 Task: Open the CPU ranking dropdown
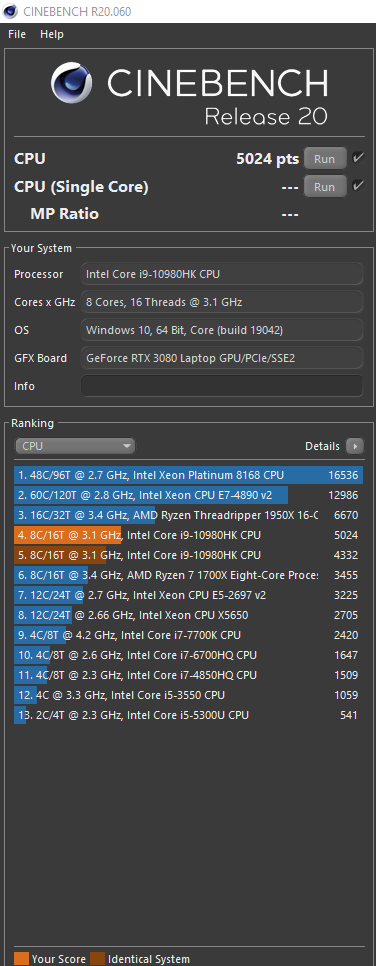pos(75,446)
